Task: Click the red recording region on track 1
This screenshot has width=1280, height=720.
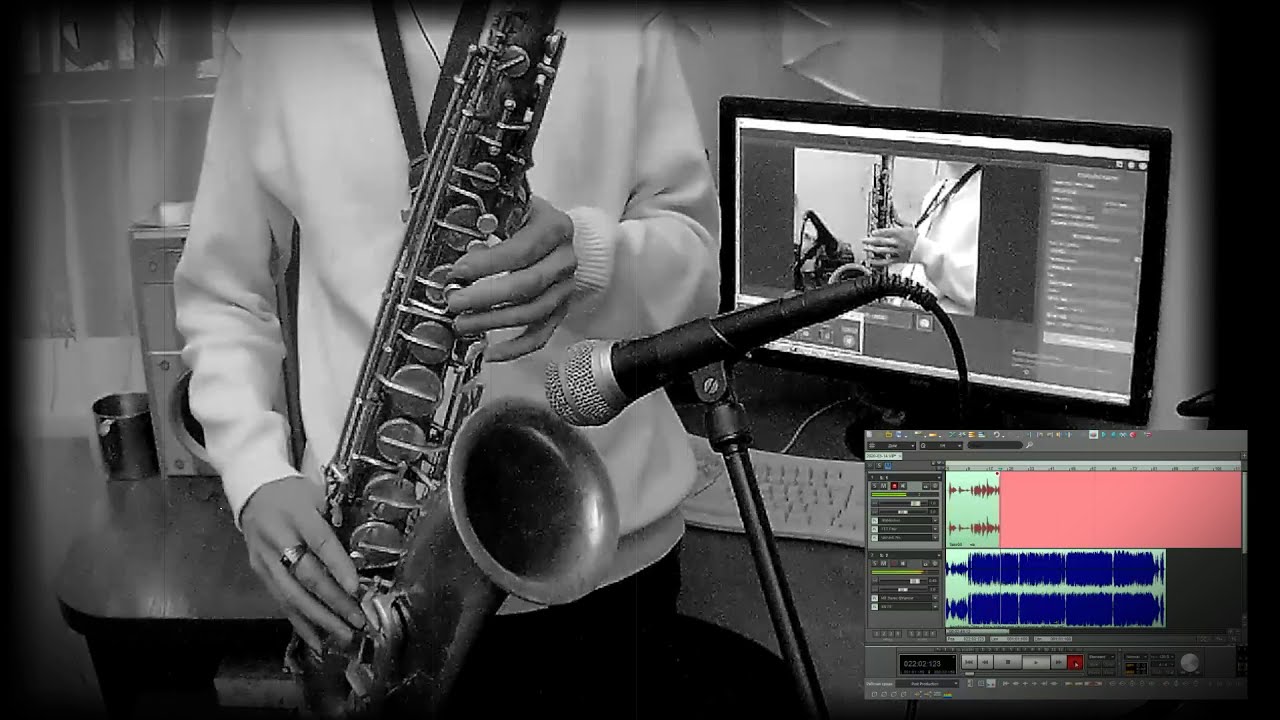Action: pos(1121,510)
